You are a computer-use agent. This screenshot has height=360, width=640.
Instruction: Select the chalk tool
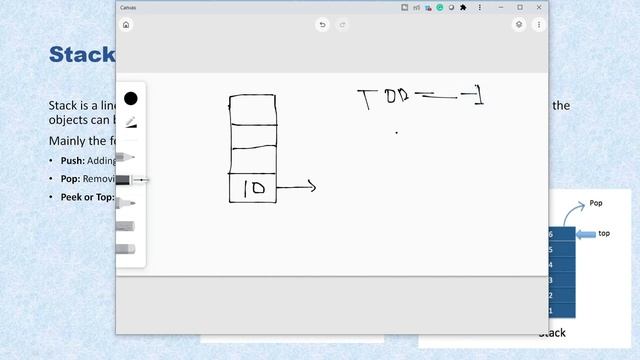tap(125, 226)
